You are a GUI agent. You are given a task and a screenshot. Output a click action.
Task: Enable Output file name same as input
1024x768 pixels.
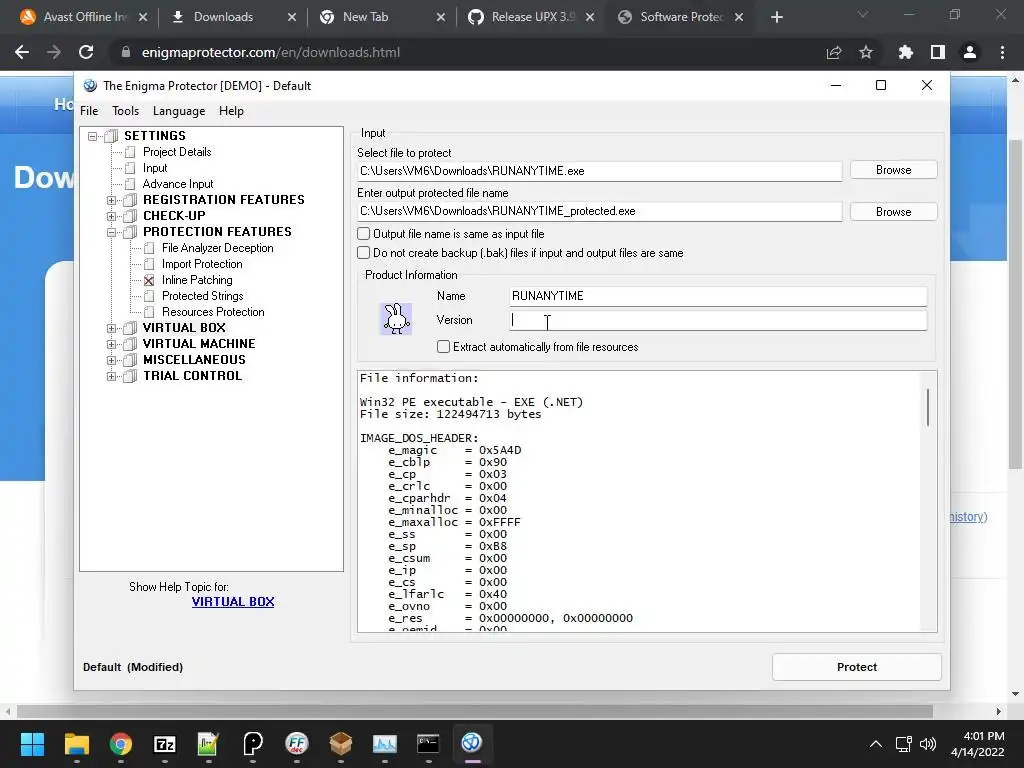pos(364,234)
